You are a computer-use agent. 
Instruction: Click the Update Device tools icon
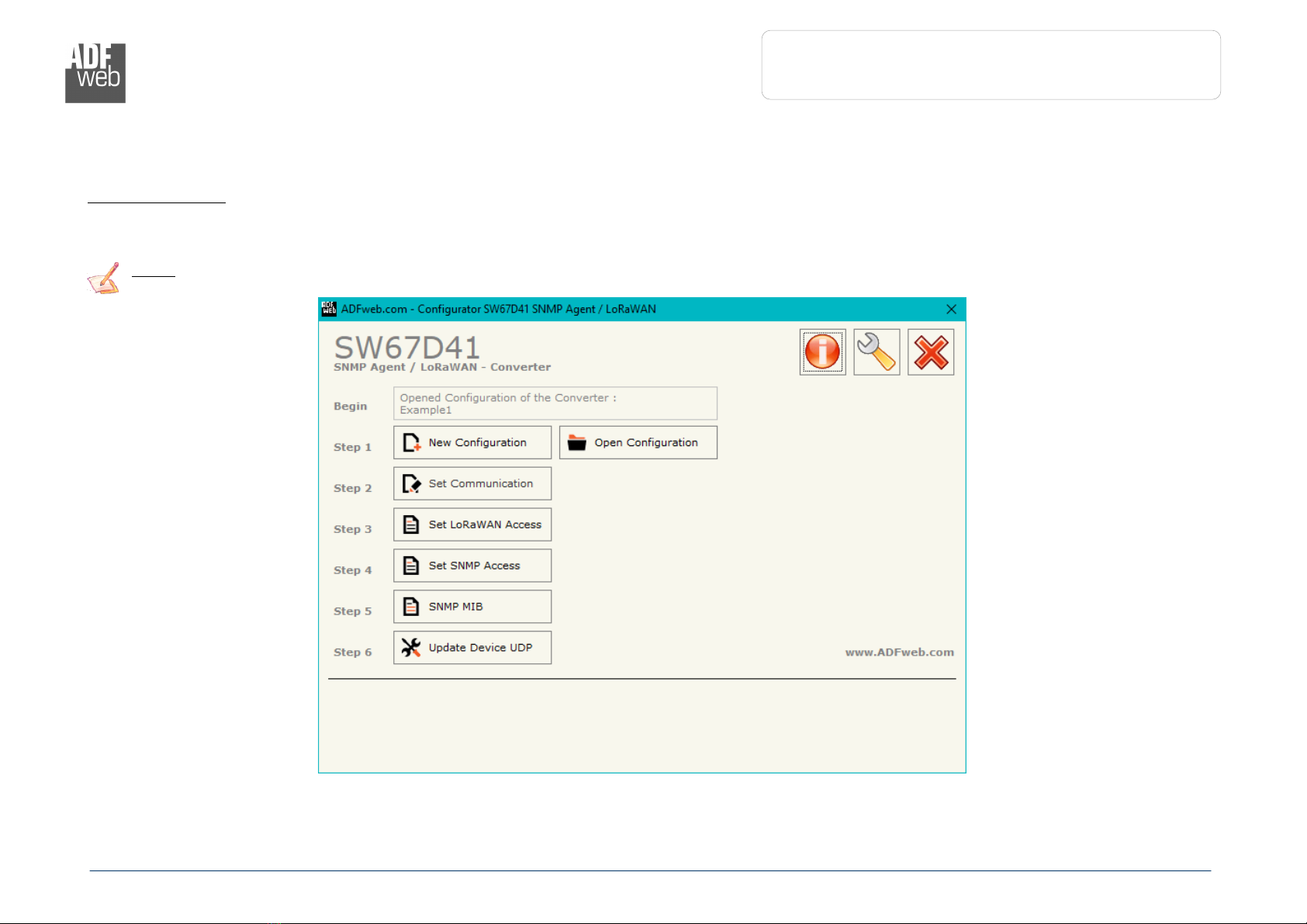[411, 648]
